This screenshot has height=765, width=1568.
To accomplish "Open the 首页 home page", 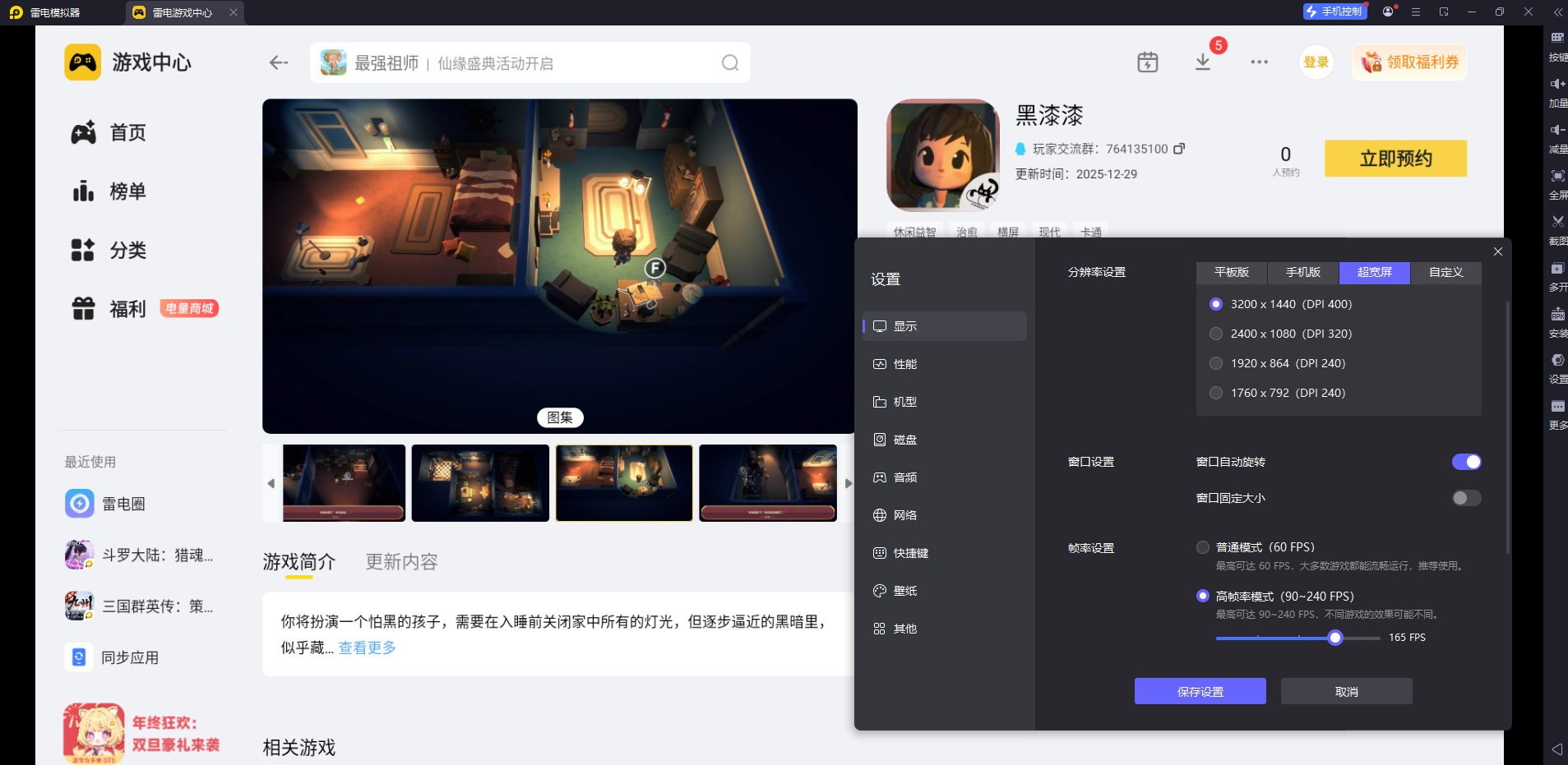I will 109,133.
